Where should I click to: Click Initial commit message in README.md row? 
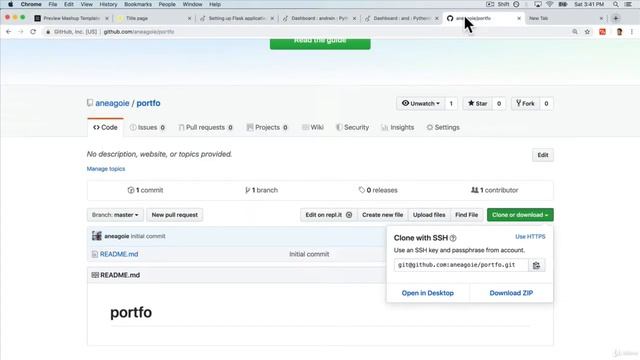coord(309,254)
